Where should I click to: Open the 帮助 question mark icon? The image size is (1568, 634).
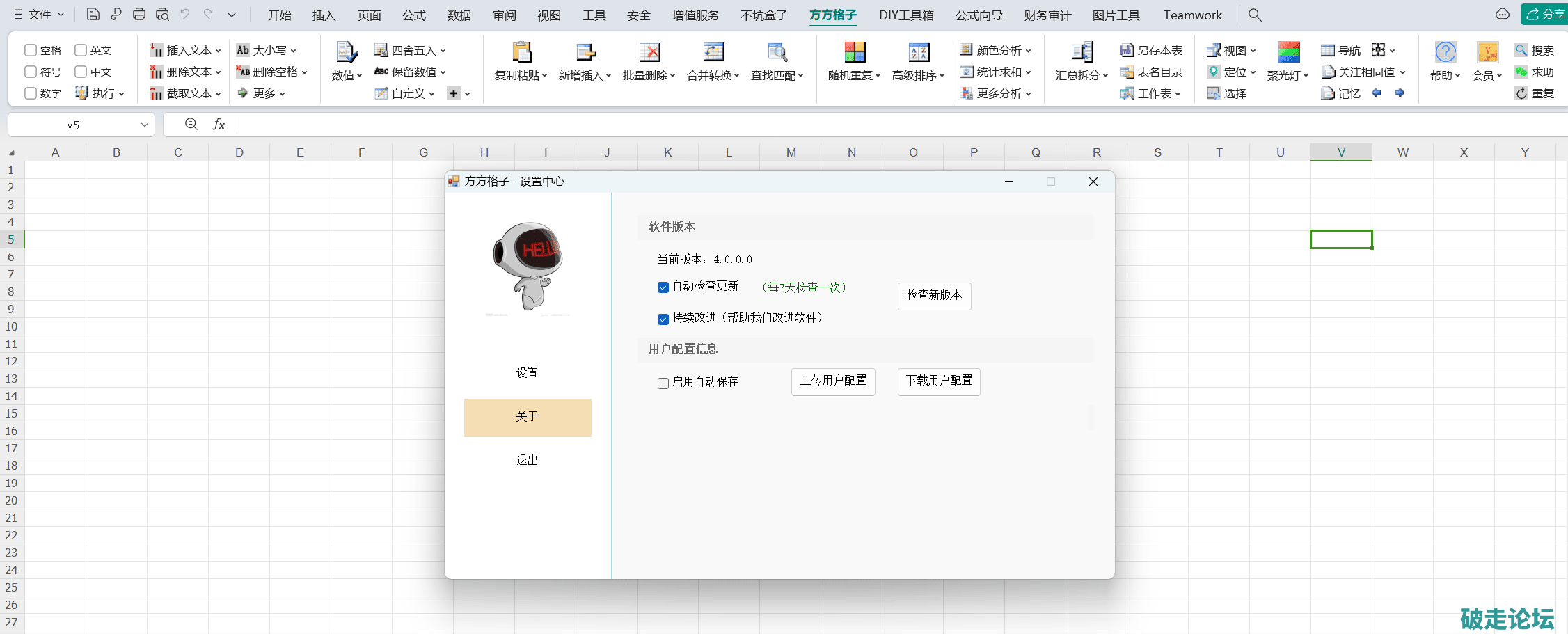click(1445, 53)
